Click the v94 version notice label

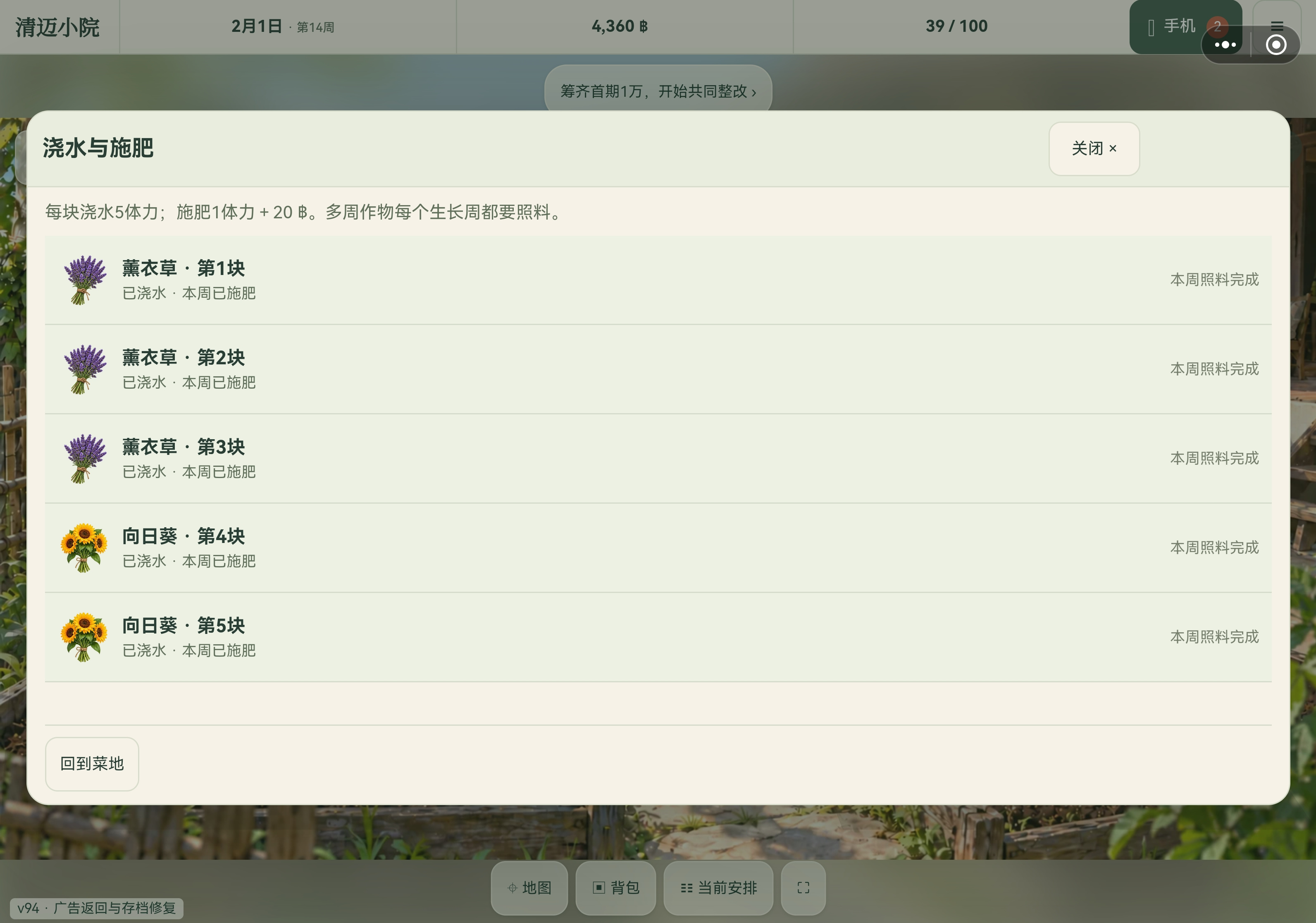[96, 908]
